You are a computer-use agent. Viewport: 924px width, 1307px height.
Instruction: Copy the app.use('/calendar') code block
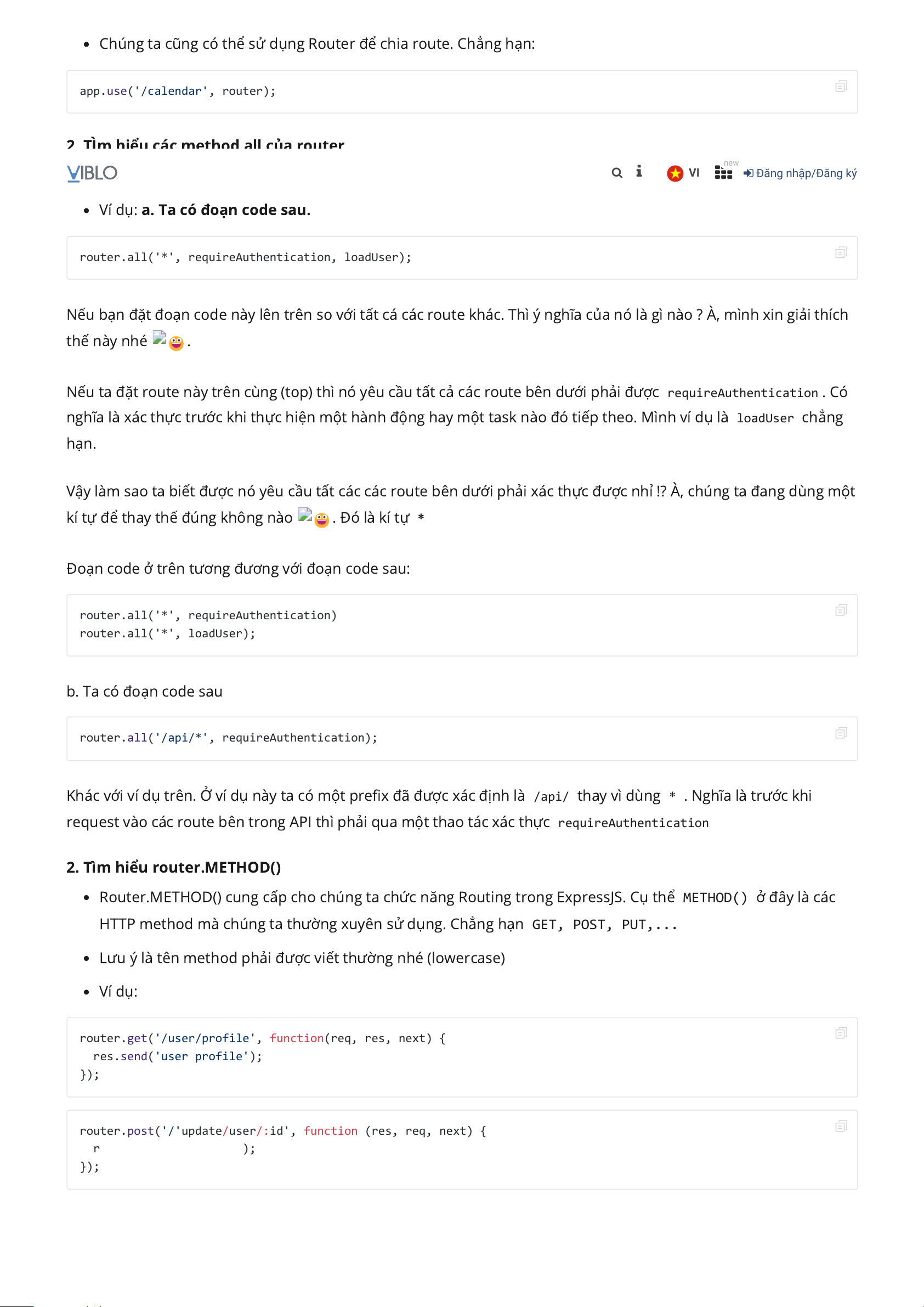pos(840,87)
